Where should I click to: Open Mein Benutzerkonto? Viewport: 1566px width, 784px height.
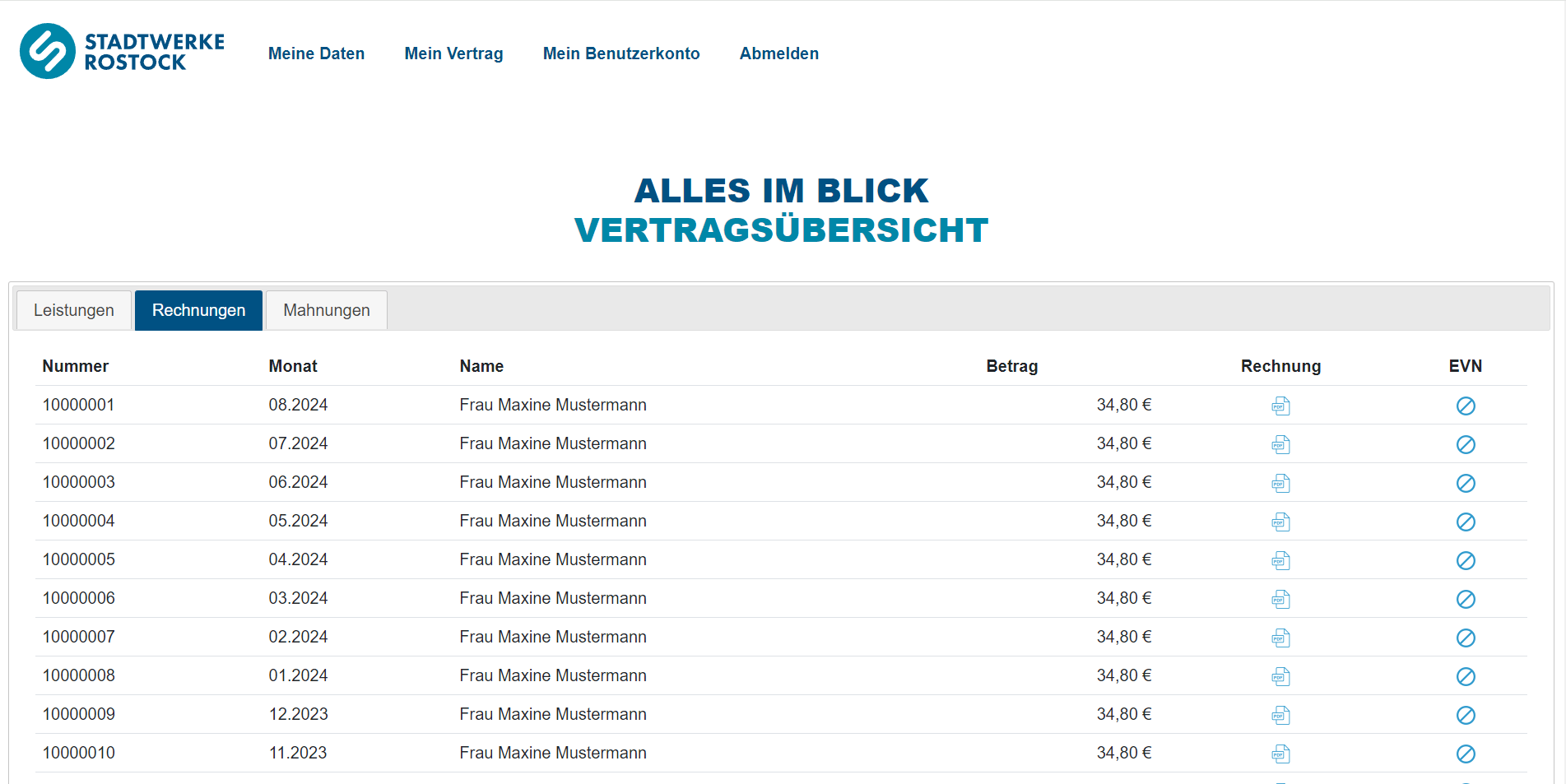point(621,53)
